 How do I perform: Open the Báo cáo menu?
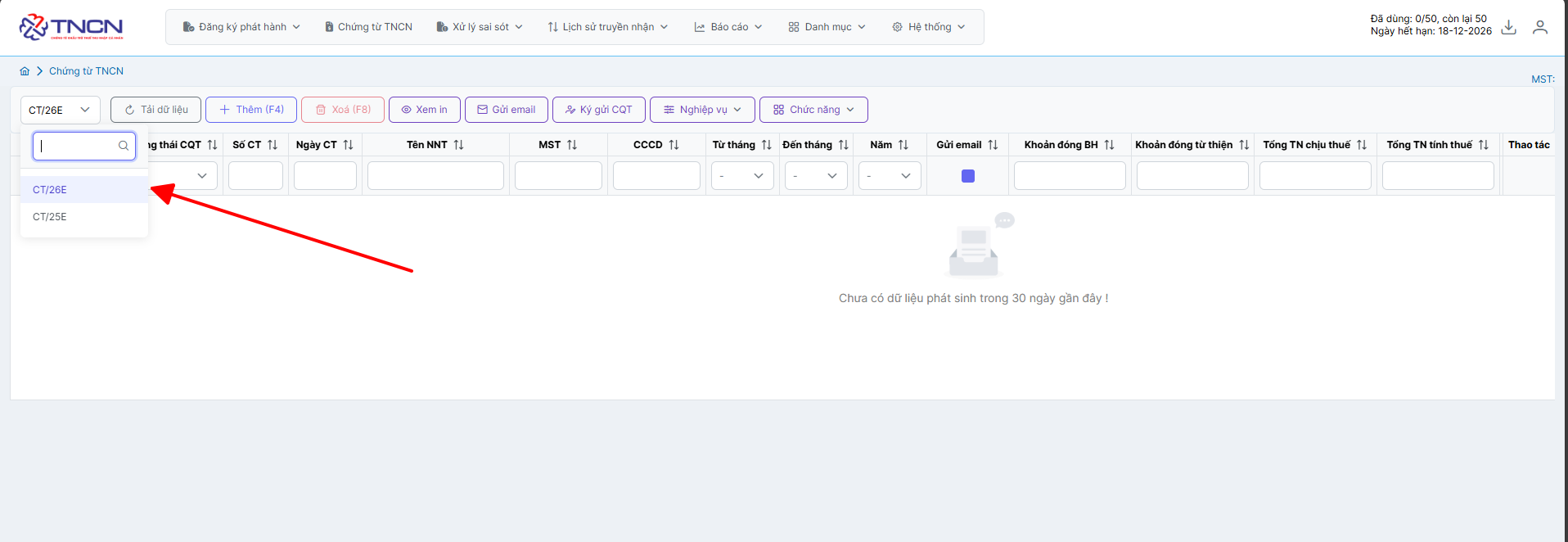point(728,27)
